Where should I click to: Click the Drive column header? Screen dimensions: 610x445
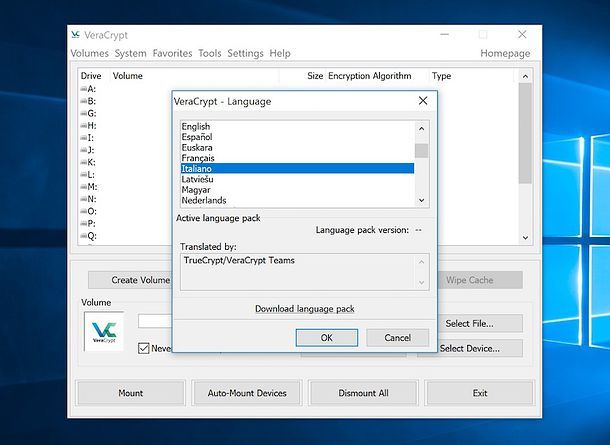[x=94, y=76]
